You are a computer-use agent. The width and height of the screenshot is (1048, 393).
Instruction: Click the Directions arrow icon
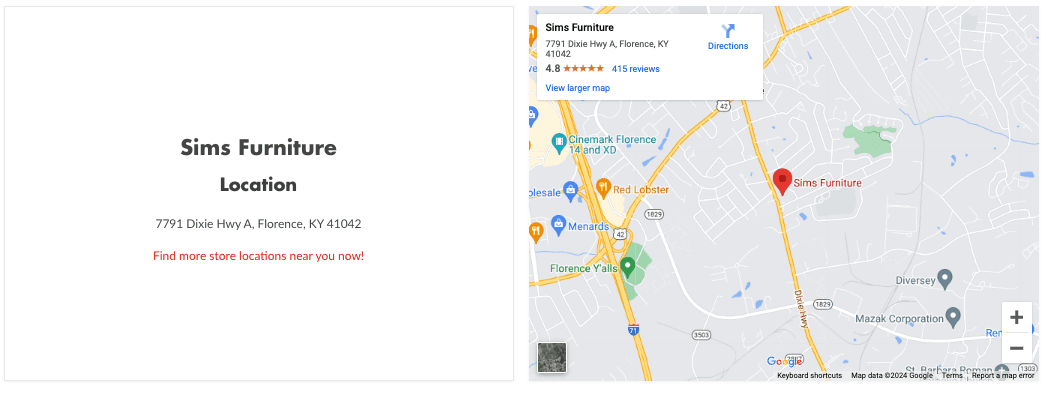728,31
